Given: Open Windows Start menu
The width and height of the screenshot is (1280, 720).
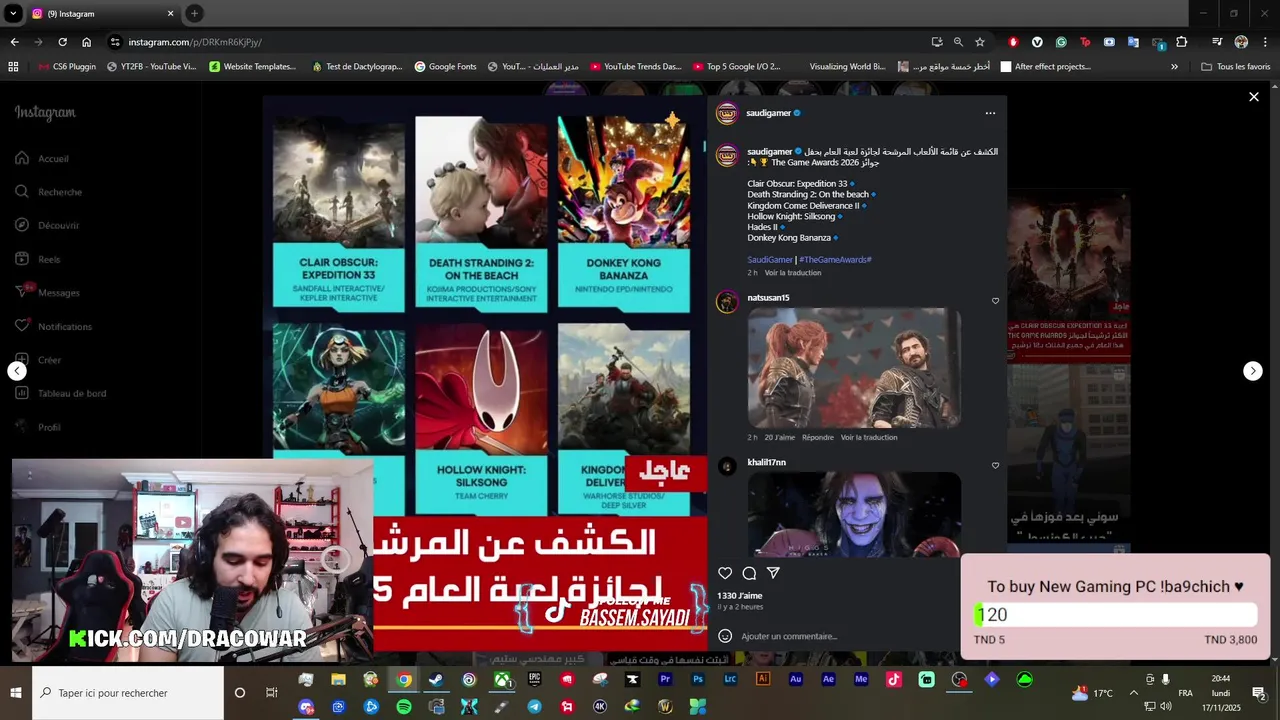Looking at the screenshot, I should (x=15, y=693).
